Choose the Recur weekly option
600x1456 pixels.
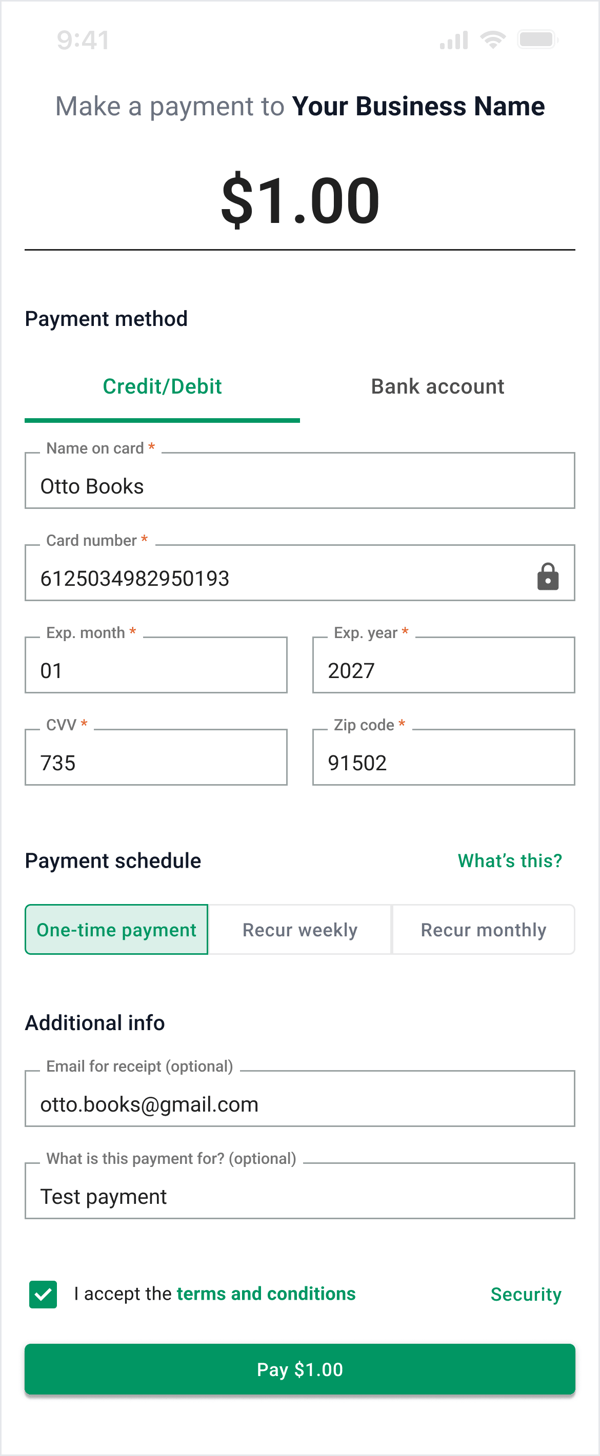[x=300, y=930]
